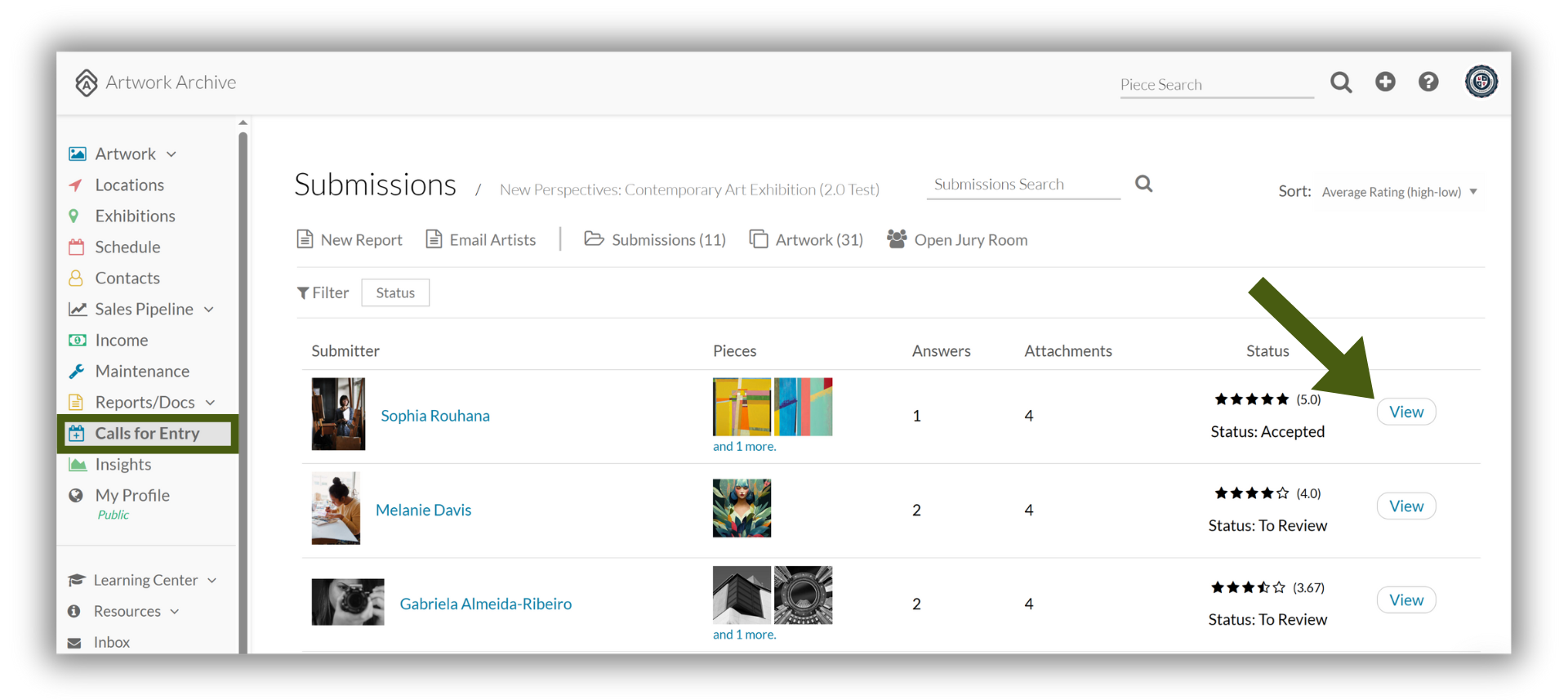Viewport: 1568px width, 700px height.
Task: Click the Email Artists icon
Action: [x=434, y=239]
